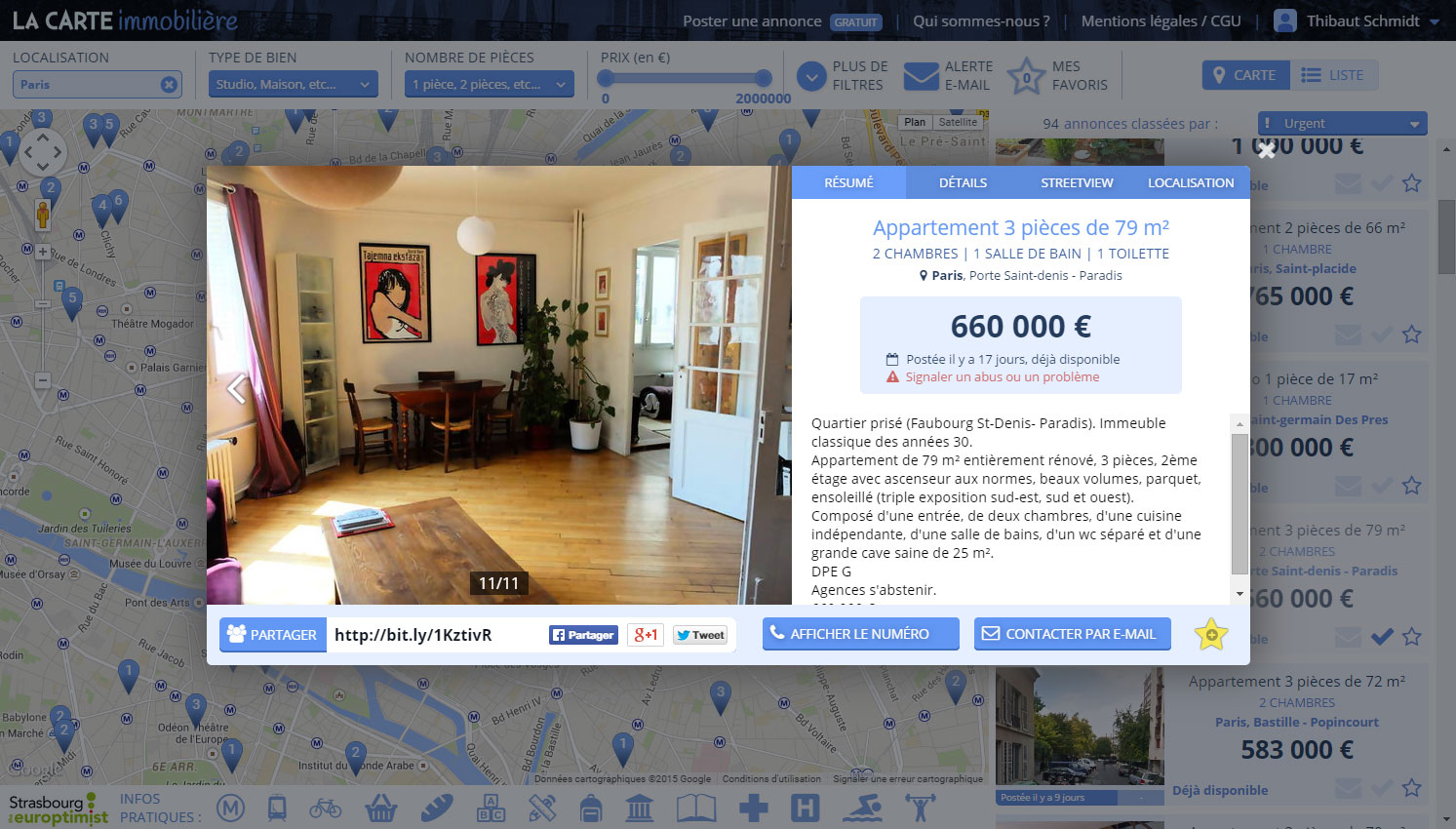Zoom out on the map with minus button
Image resolution: width=1456 pixels, height=829 pixels.
point(43,380)
